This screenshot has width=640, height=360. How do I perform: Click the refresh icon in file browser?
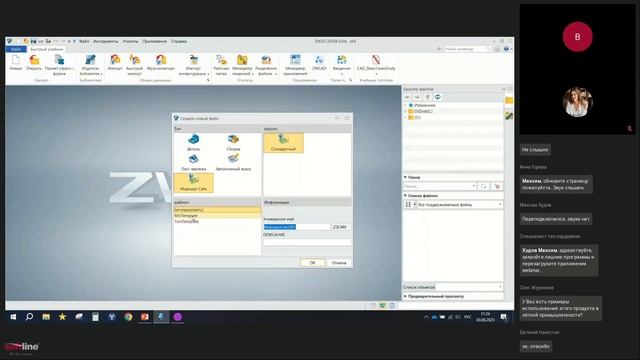(438, 97)
